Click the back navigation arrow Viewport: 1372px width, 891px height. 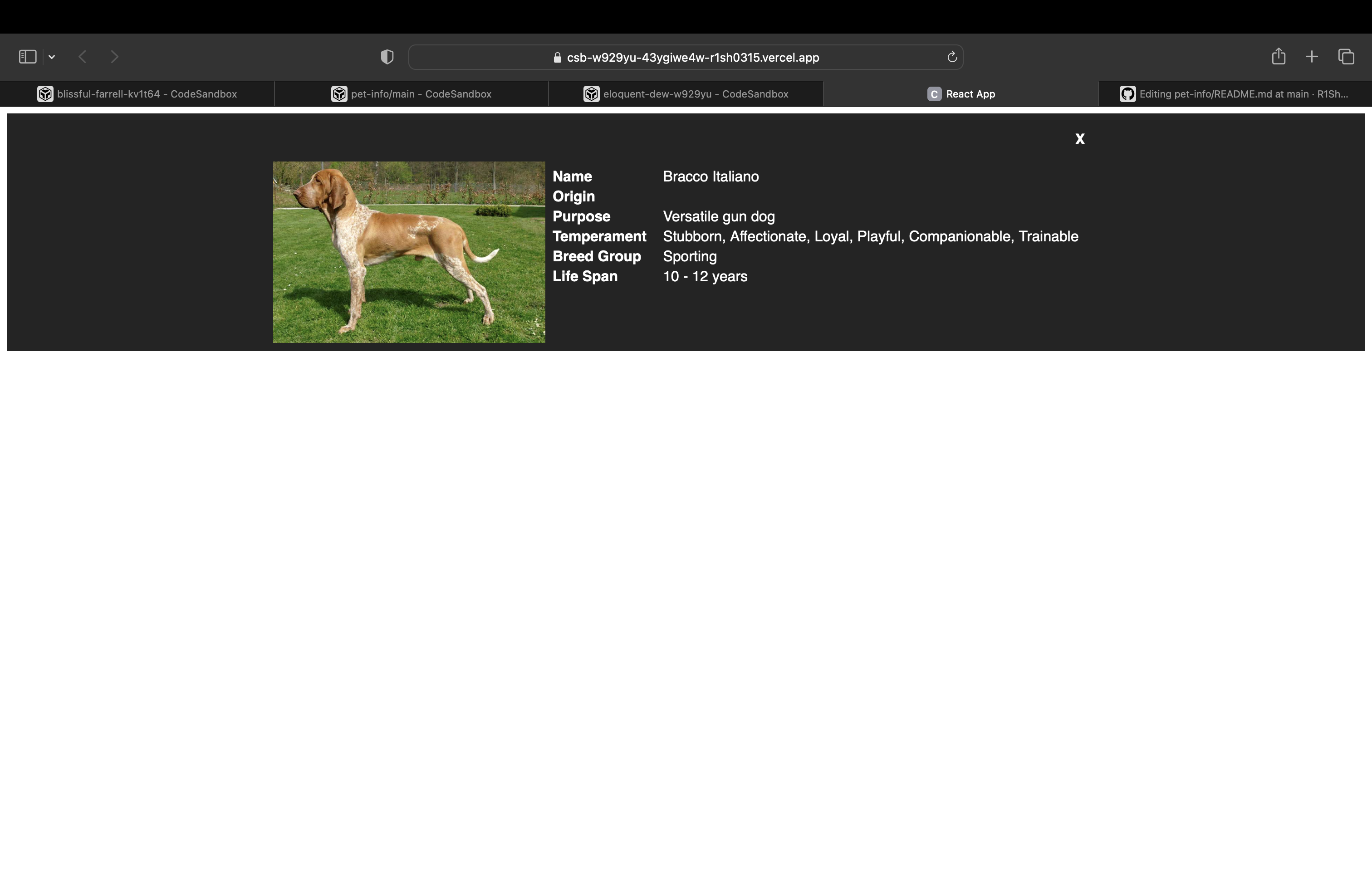tap(83, 56)
